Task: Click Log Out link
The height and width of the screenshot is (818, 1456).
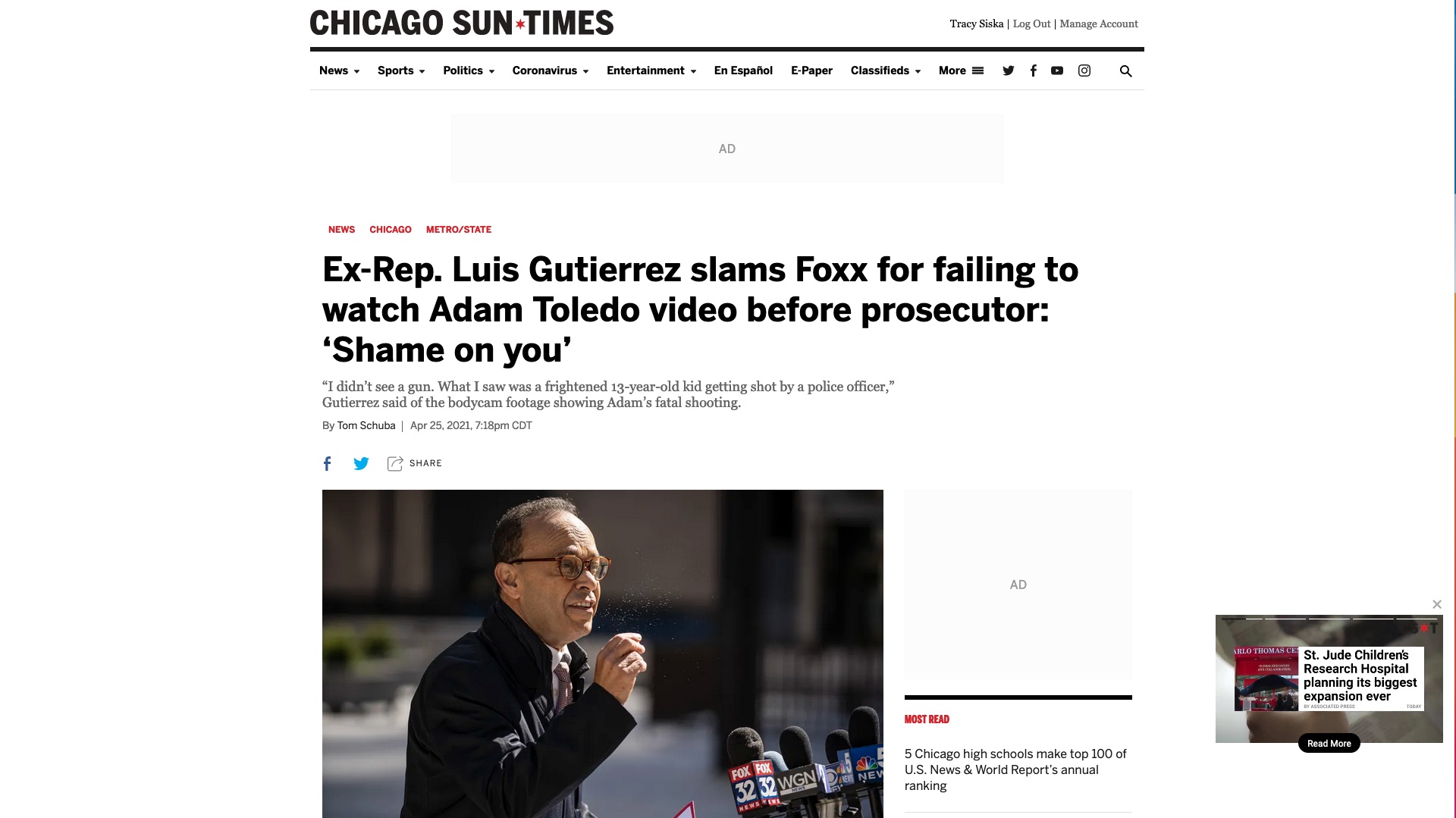Action: 1031,24
